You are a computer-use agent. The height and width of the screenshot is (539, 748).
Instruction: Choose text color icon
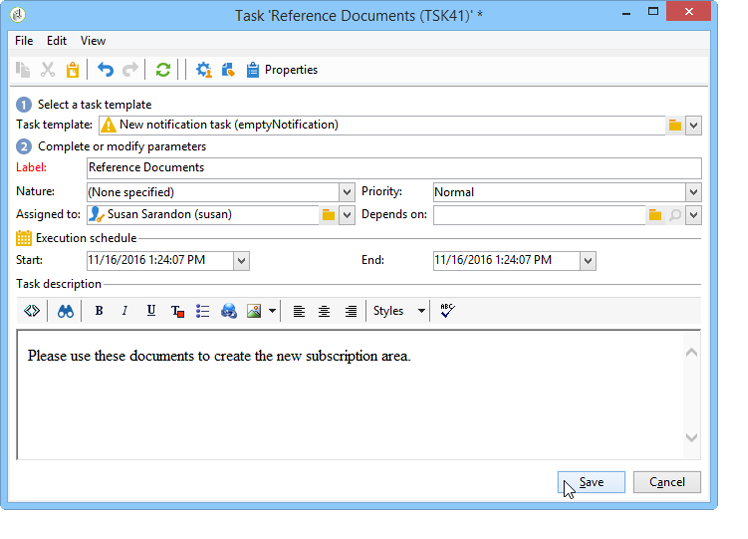coord(177,311)
